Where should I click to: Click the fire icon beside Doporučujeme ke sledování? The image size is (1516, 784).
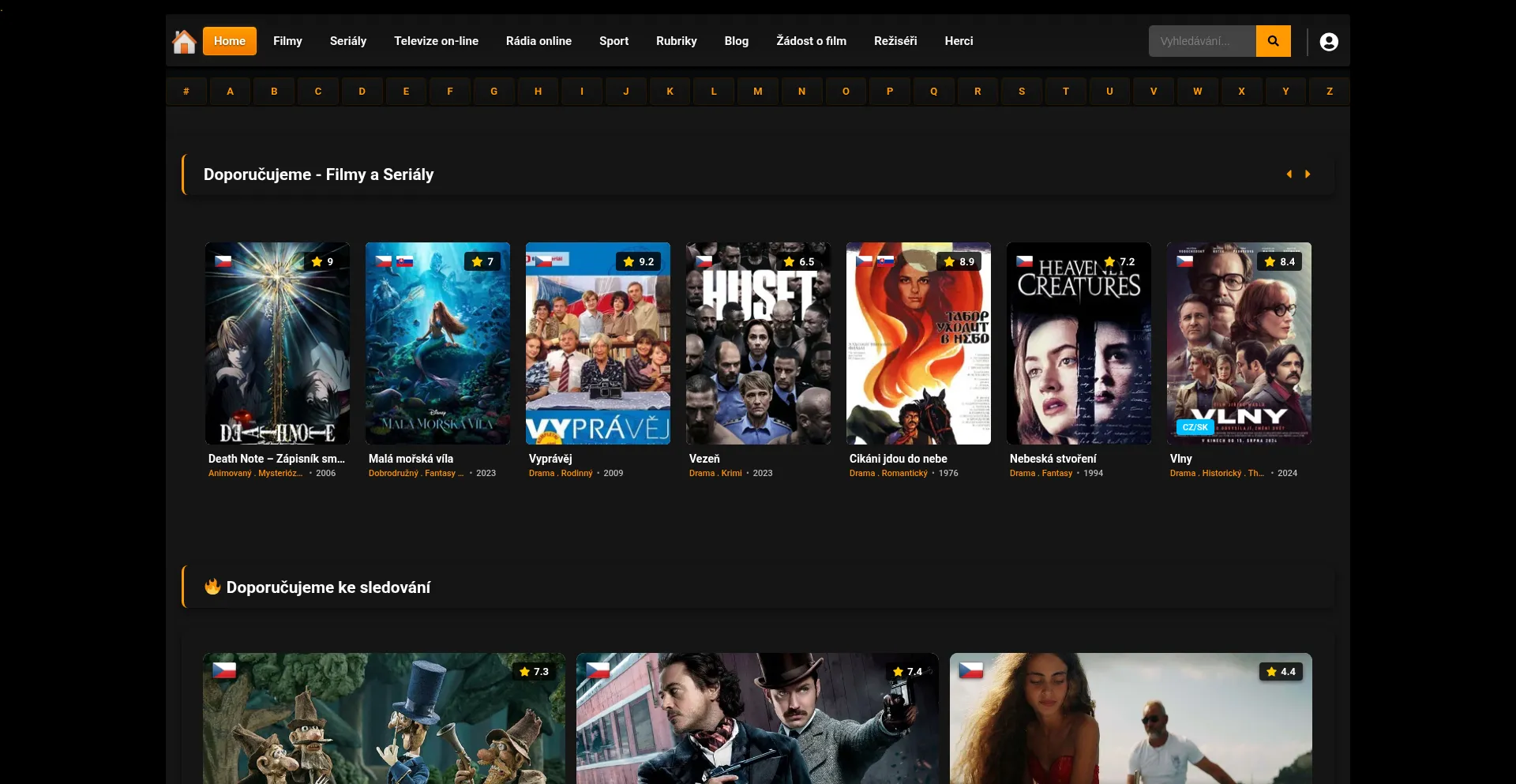pos(212,586)
